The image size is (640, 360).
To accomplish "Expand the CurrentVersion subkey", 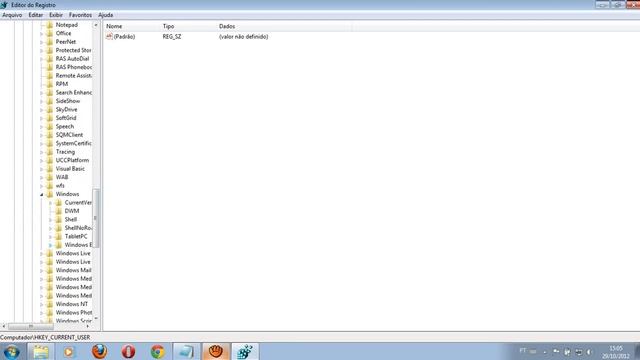I will click(51, 203).
